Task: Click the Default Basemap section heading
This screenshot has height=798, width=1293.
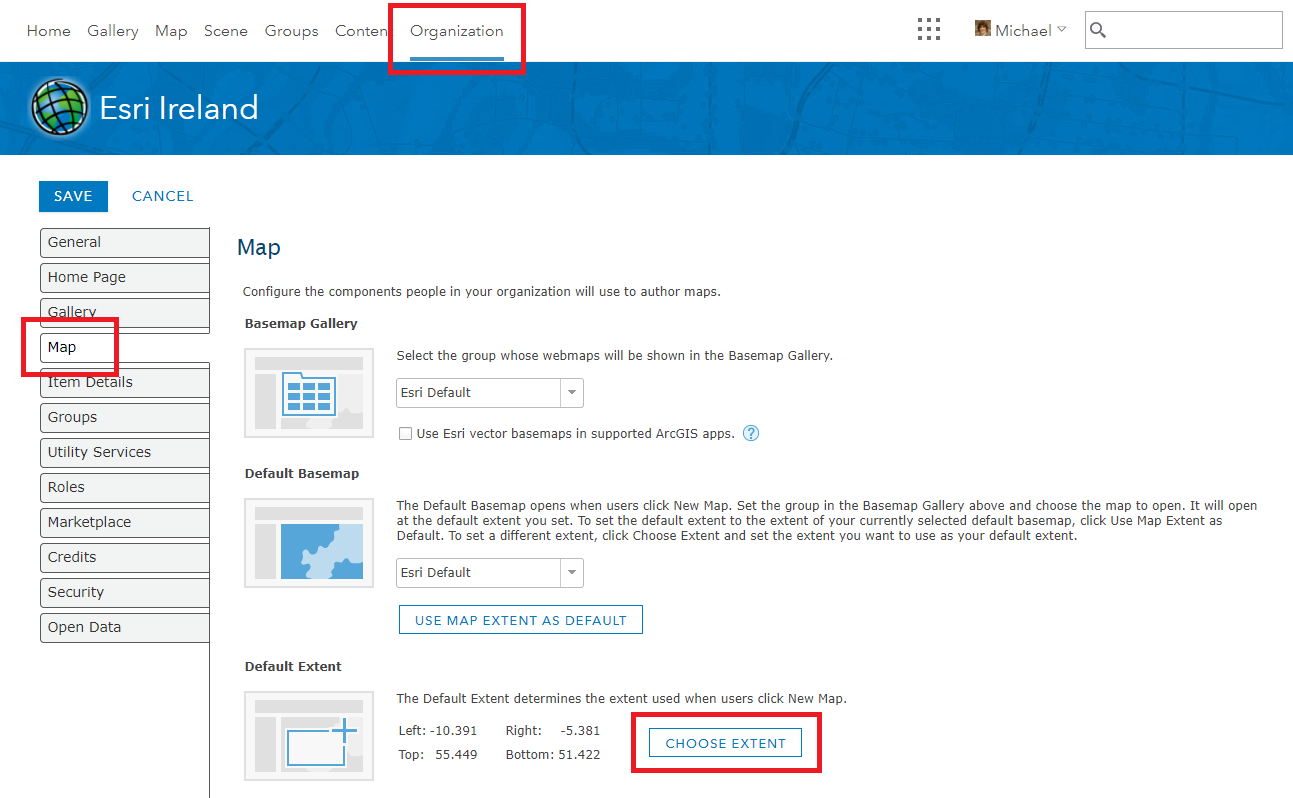Action: pos(302,474)
